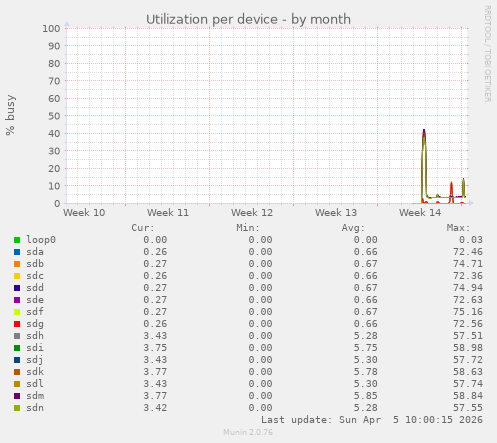Select the sdn device label
Image resolution: width=497 pixels, height=443 pixels.
(35, 408)
